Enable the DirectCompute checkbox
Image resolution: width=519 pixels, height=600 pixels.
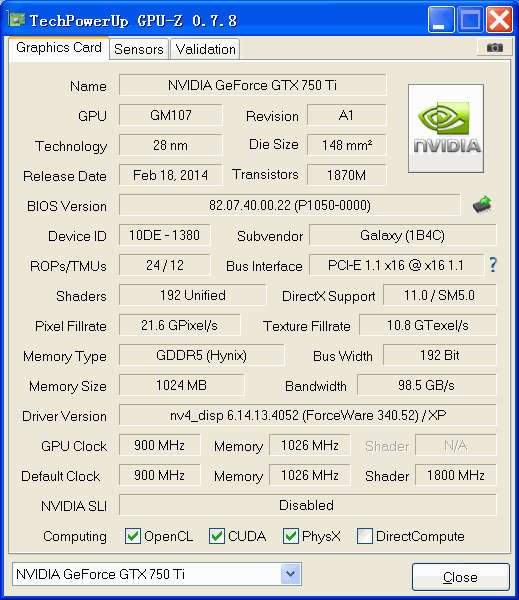(x=364, y=536)
